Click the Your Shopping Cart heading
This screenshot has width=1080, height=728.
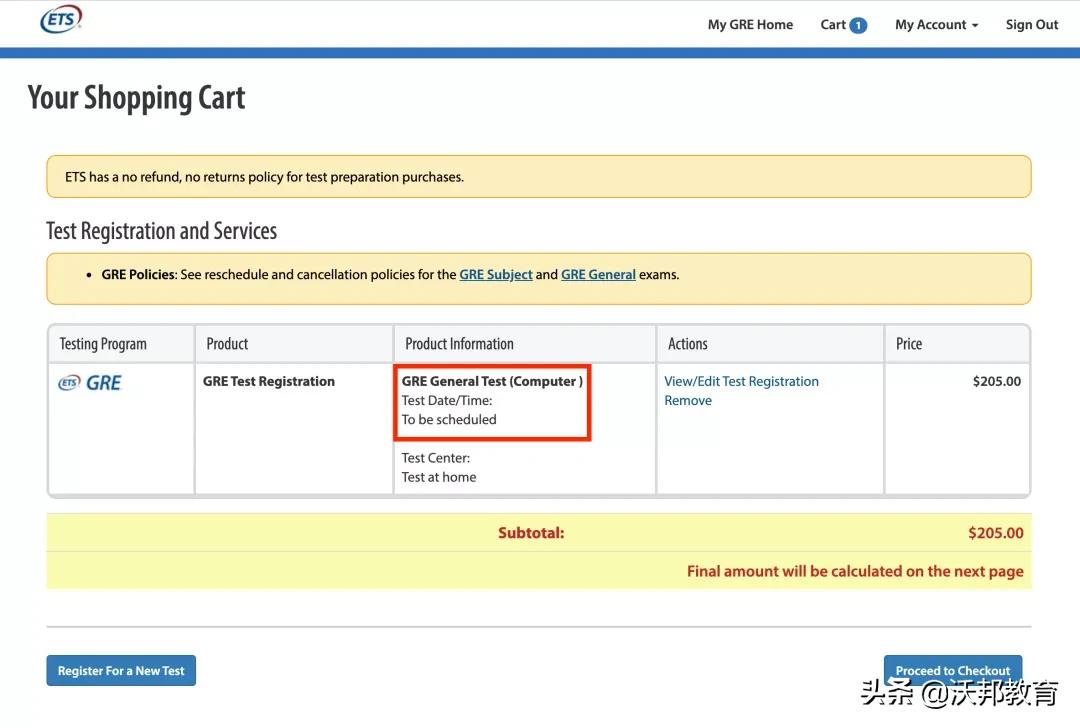(137, 98)
